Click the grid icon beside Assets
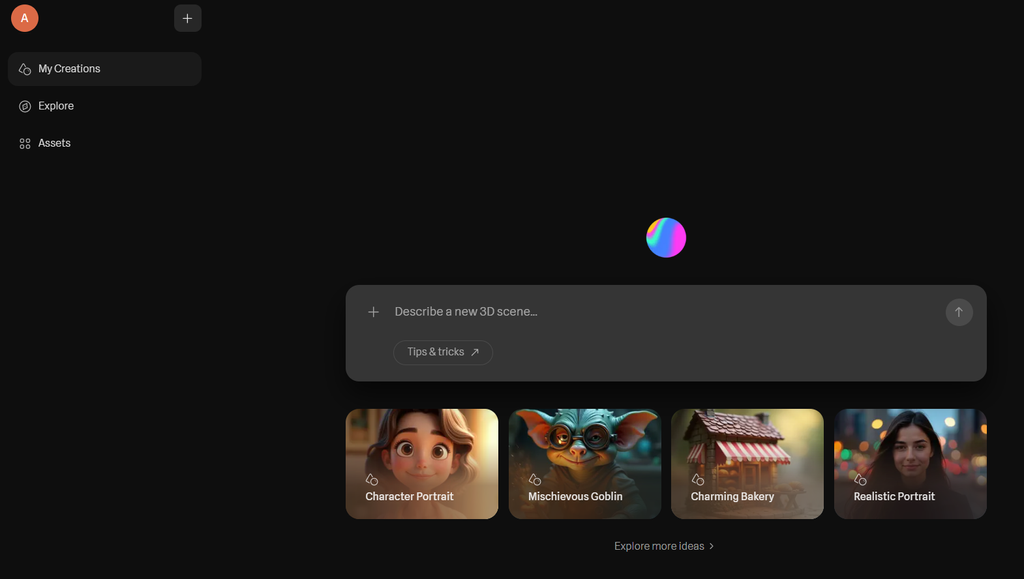 pyautogui.click(x=25, y=143)
